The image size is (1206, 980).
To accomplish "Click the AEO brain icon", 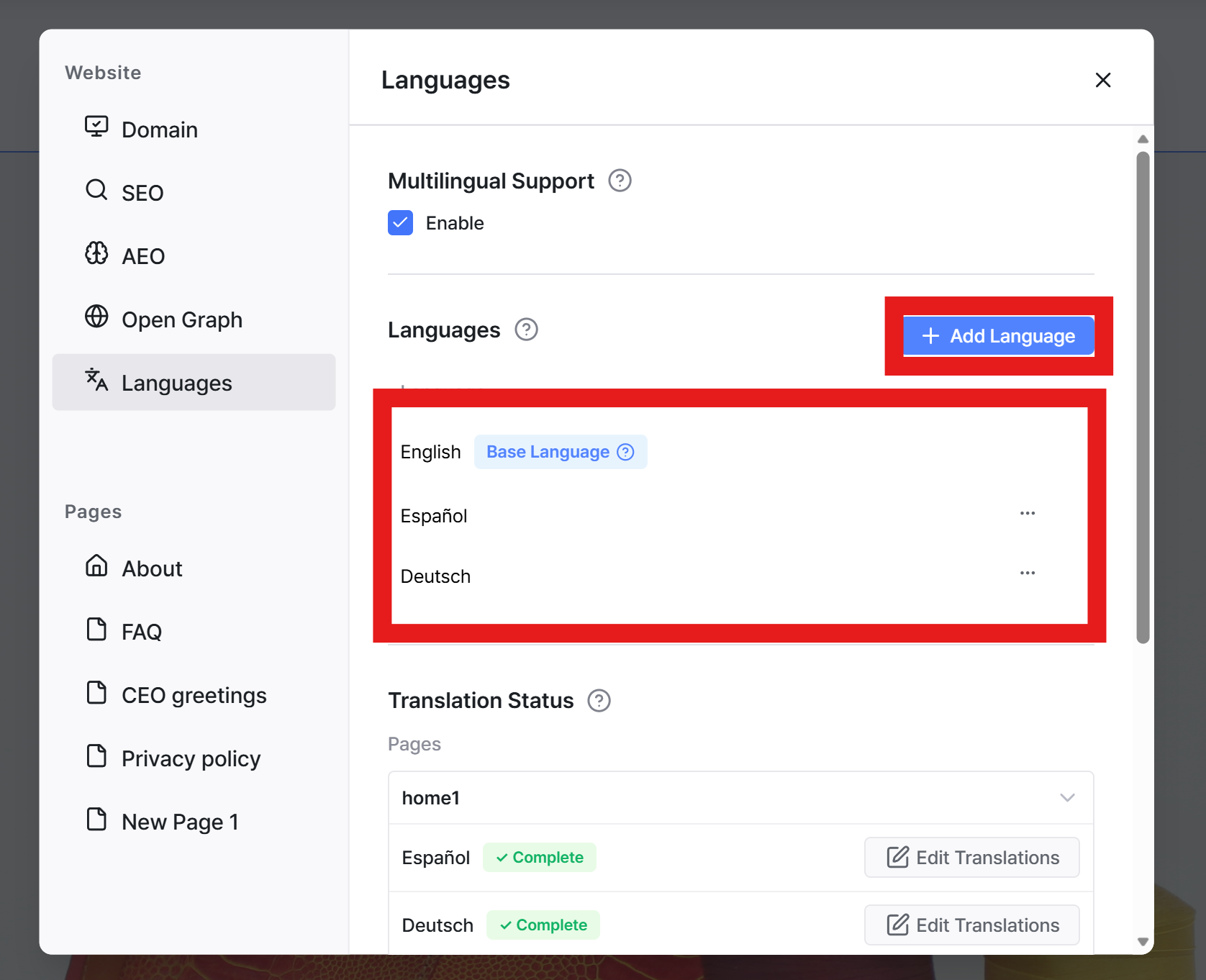I will [x=96, y=253].
